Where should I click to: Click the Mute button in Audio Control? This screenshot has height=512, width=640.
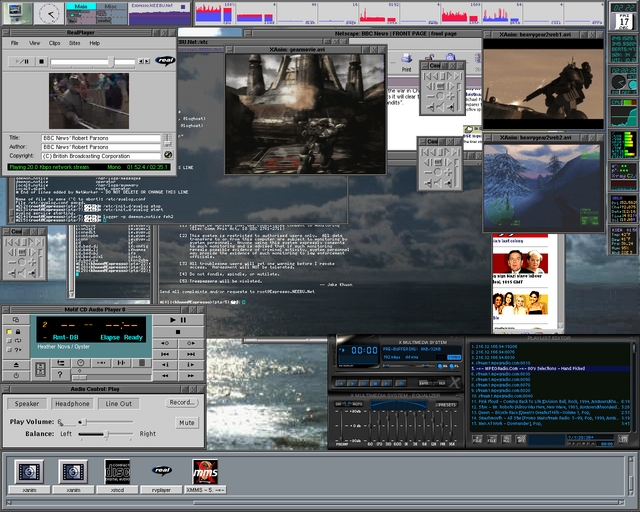187,423
